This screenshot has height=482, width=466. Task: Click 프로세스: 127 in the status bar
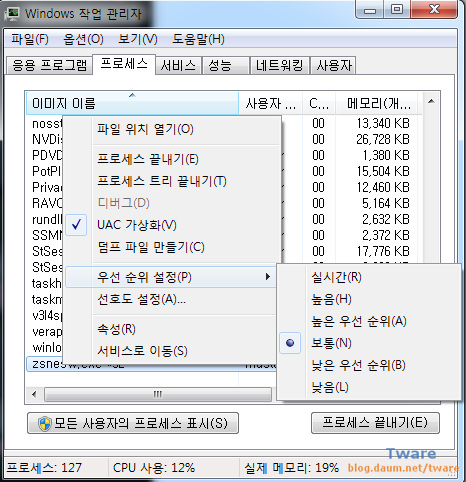[44, 468]
